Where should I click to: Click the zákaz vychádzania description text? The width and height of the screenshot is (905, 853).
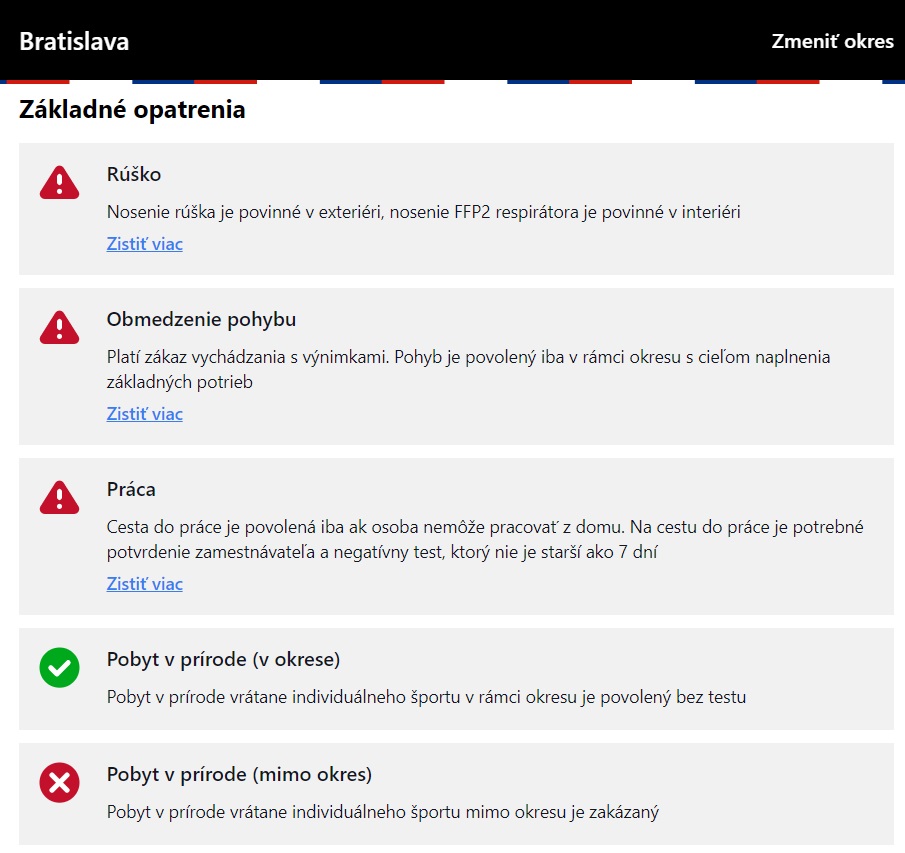(x=469, y=369)
